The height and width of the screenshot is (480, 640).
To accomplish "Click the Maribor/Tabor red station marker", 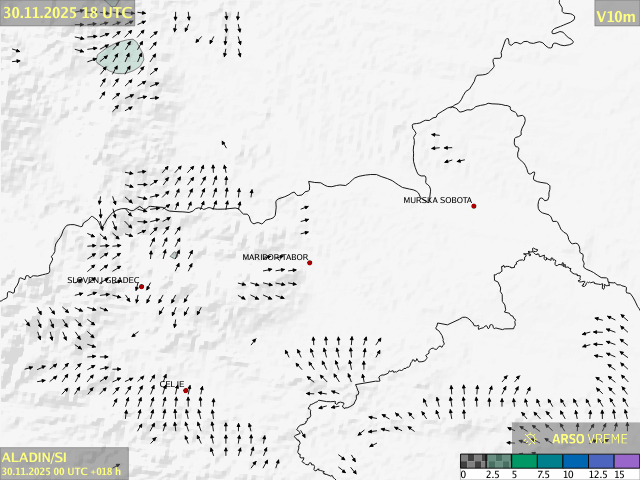I will pos(310,263).
